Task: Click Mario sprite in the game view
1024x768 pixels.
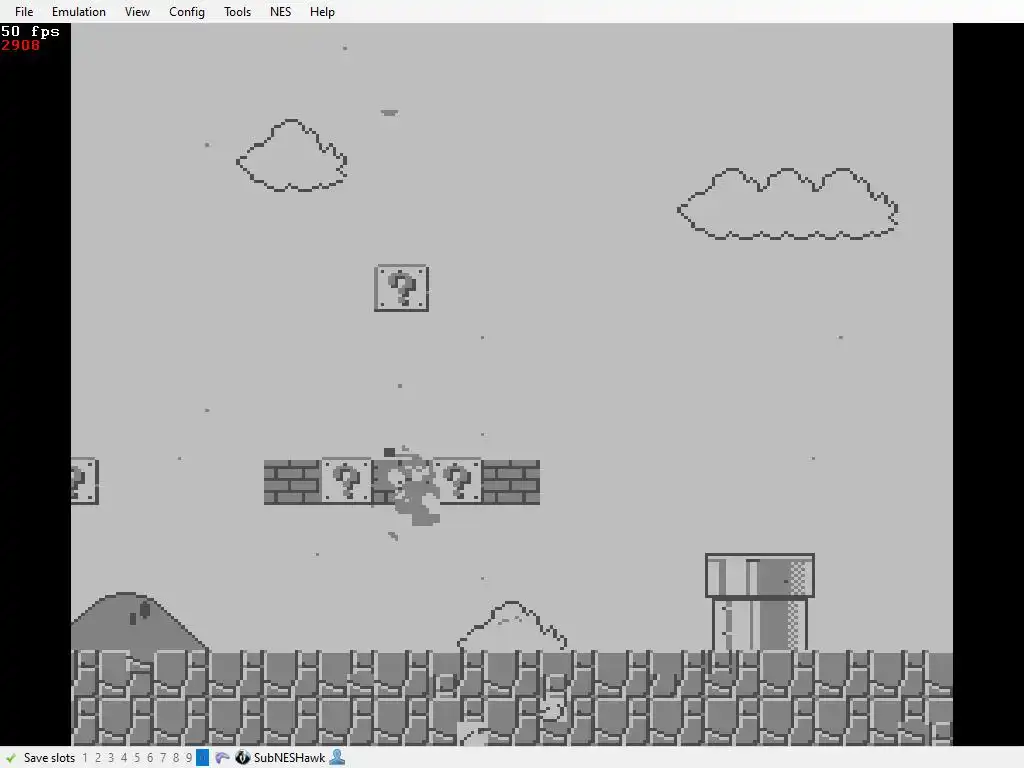Action: click(x=411, y=487)
